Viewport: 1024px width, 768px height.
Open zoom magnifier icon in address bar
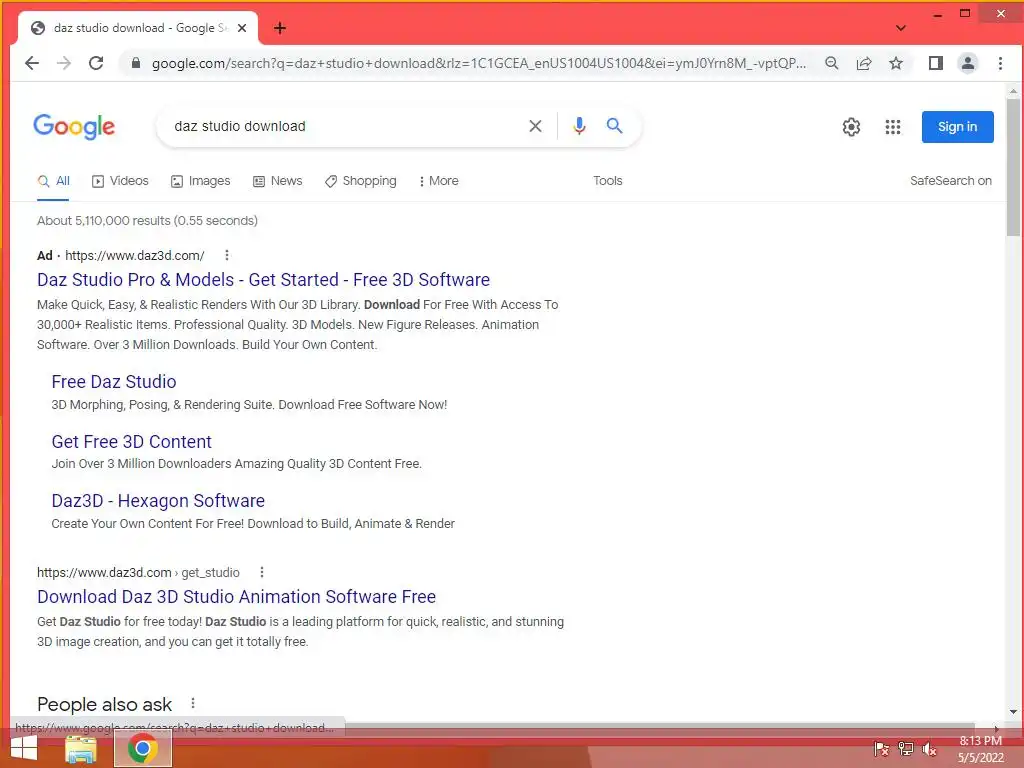click(x=831, y=63)
